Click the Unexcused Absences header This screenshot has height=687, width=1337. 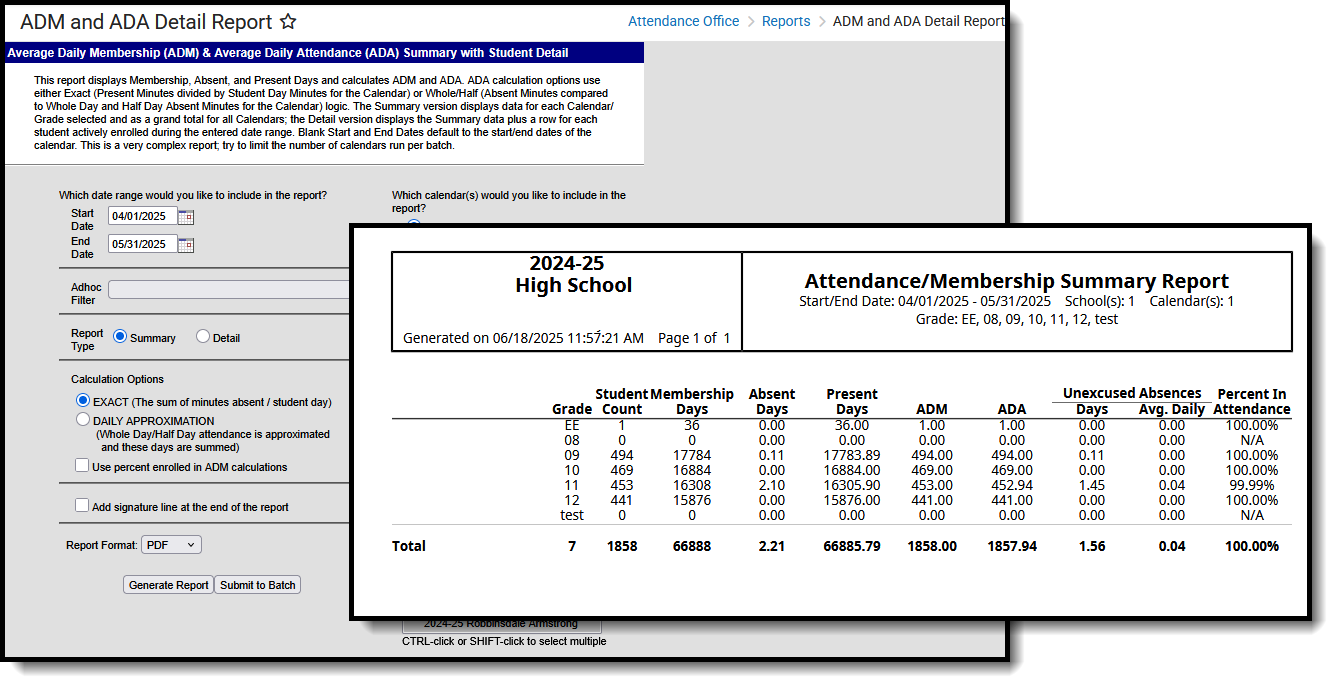pos(1132,393)
